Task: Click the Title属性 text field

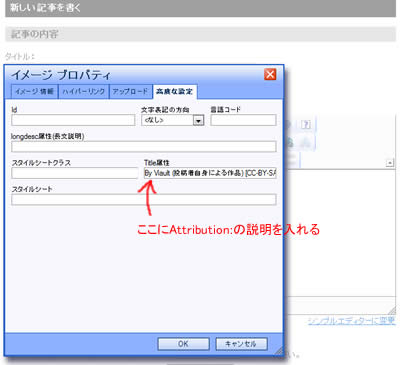Action: tap(210, 173)
